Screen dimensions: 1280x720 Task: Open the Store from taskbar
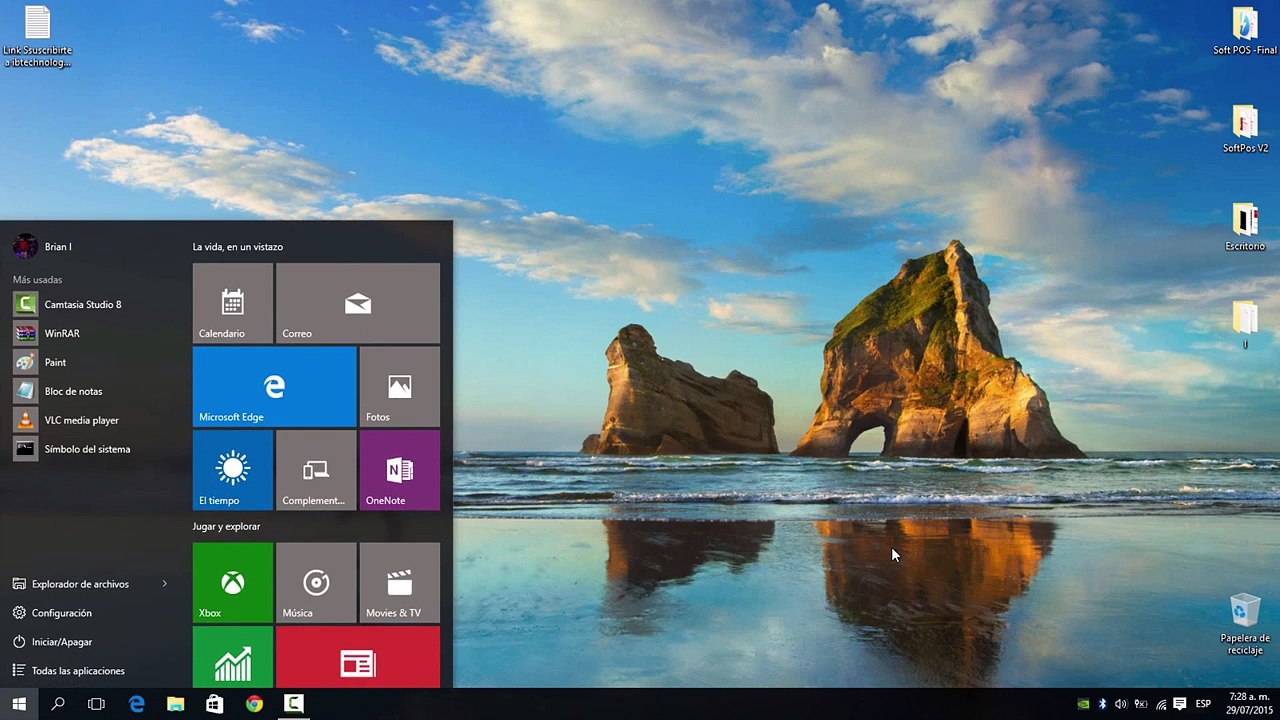point(215,704)
